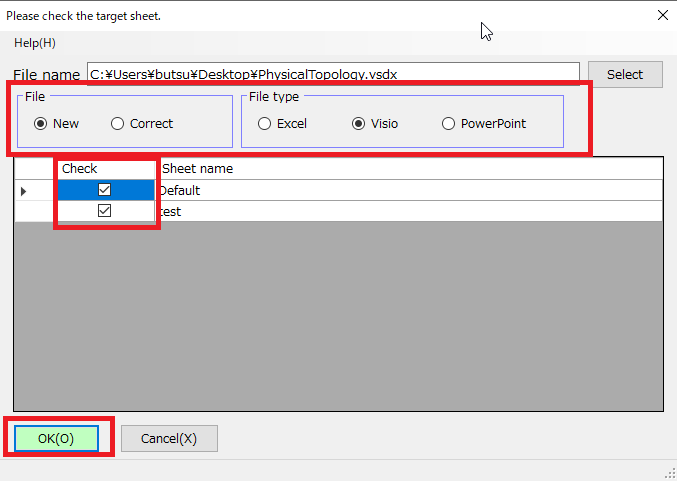Click the File name path field
The image size is (677, 481).
tap(332, 74)
